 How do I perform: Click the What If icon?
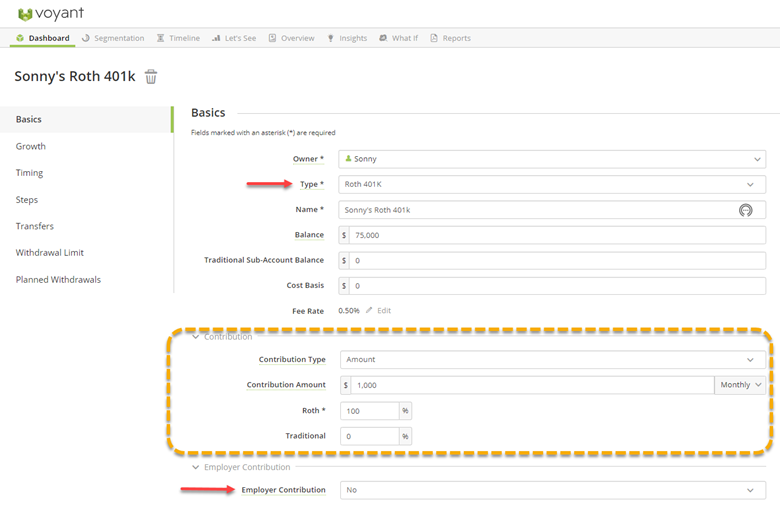click(x=383, y=38)
